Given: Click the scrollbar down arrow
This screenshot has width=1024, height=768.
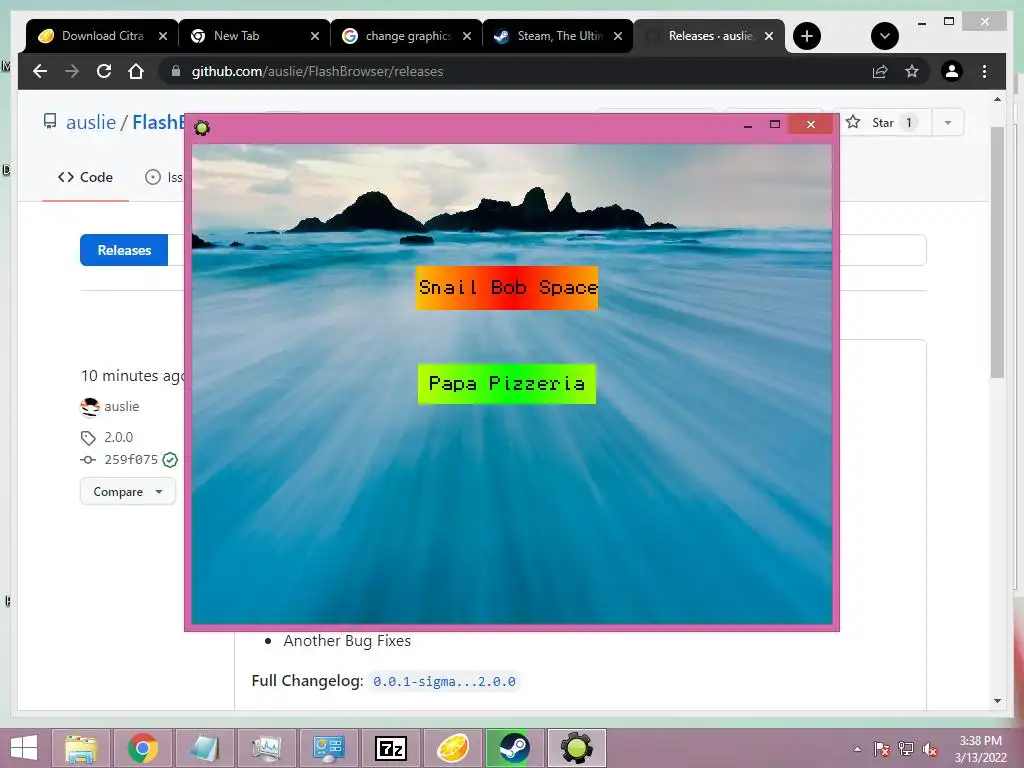Looking at the screenshot, I should [x=997, y=701].
